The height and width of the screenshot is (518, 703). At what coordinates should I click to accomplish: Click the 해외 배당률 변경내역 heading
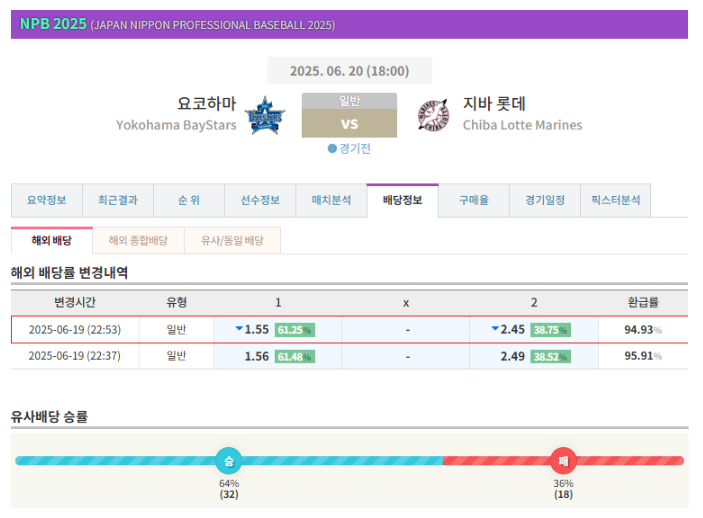tap(69, 273)
